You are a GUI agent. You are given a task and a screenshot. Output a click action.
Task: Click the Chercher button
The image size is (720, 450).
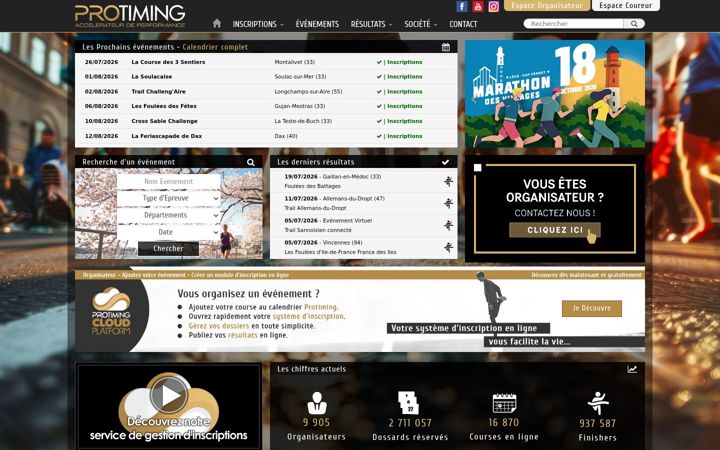[168, 248]
